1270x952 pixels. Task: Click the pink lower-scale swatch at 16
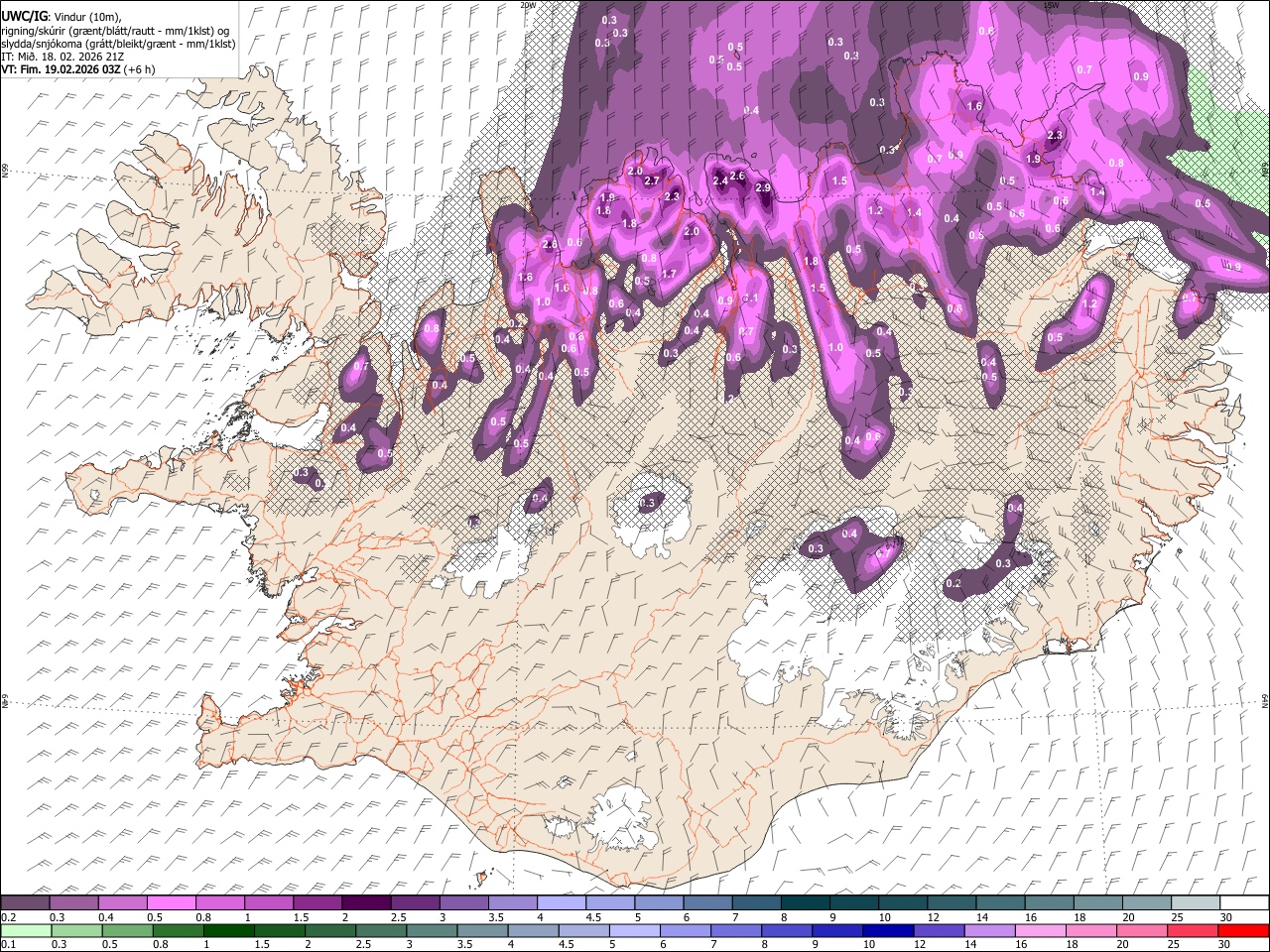[1040, 931]
